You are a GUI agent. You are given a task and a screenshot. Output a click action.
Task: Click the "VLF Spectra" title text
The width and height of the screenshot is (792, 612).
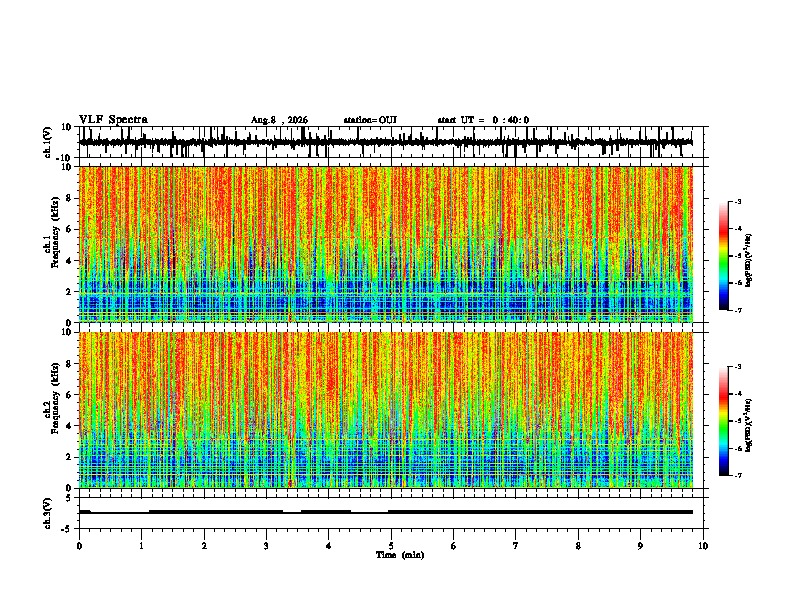[113, 120]
